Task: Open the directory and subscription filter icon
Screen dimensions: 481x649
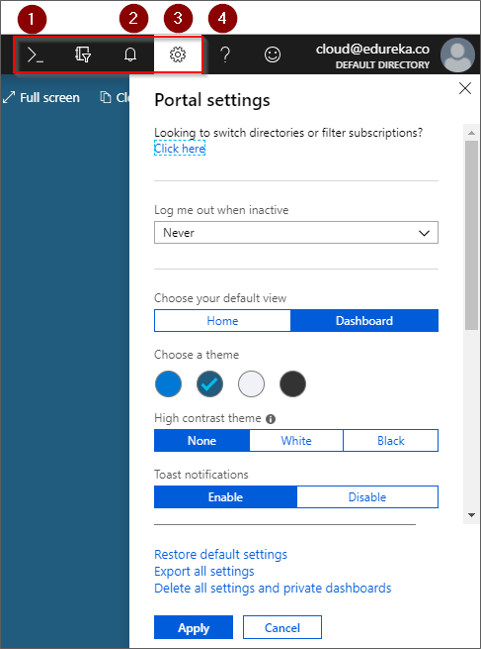Action: point(83,55)
